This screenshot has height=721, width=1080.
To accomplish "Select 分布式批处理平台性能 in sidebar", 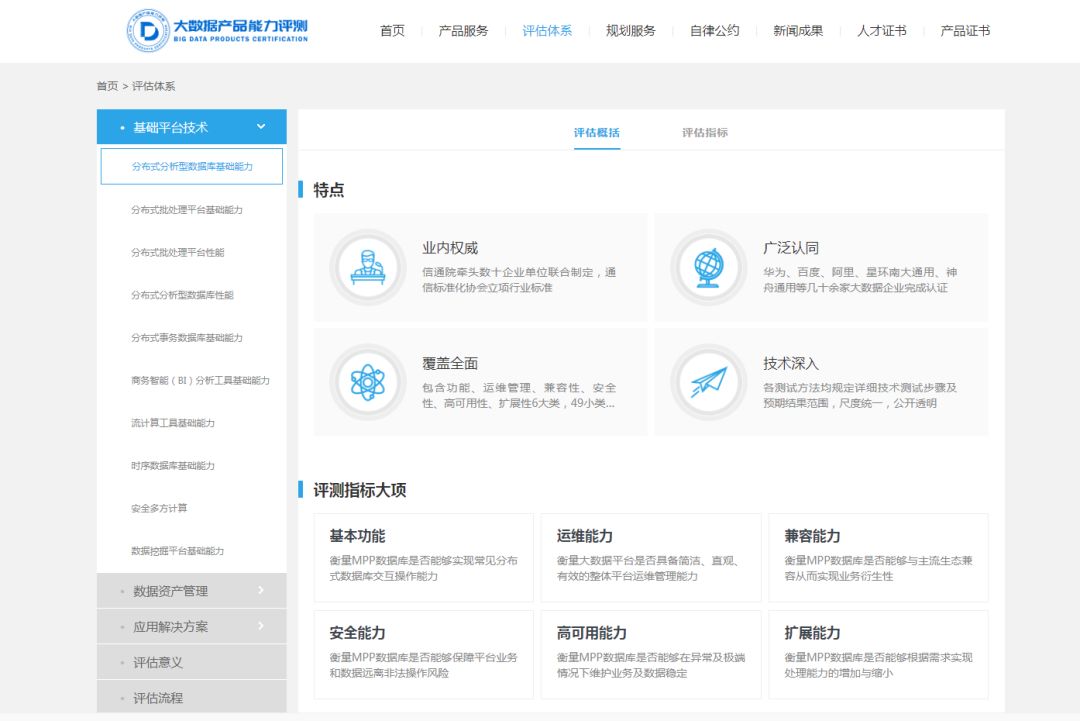I will tap(178, 253).
